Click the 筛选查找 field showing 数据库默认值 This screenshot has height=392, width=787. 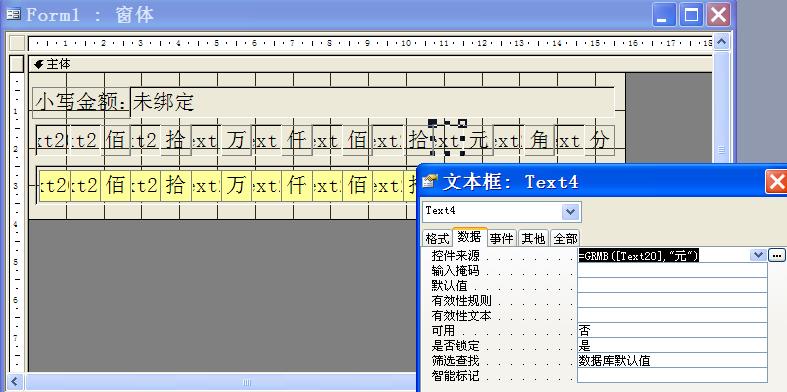(x=672, y=361)
